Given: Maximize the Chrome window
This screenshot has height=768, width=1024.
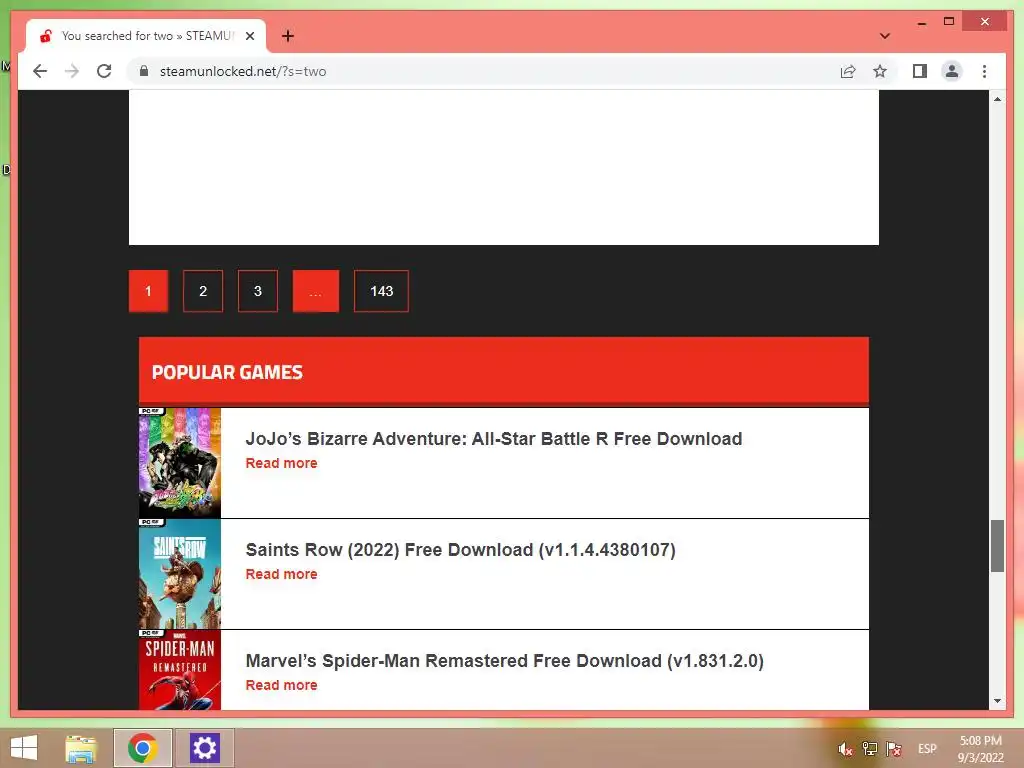Looking at the screenshot, I should 949,22.
